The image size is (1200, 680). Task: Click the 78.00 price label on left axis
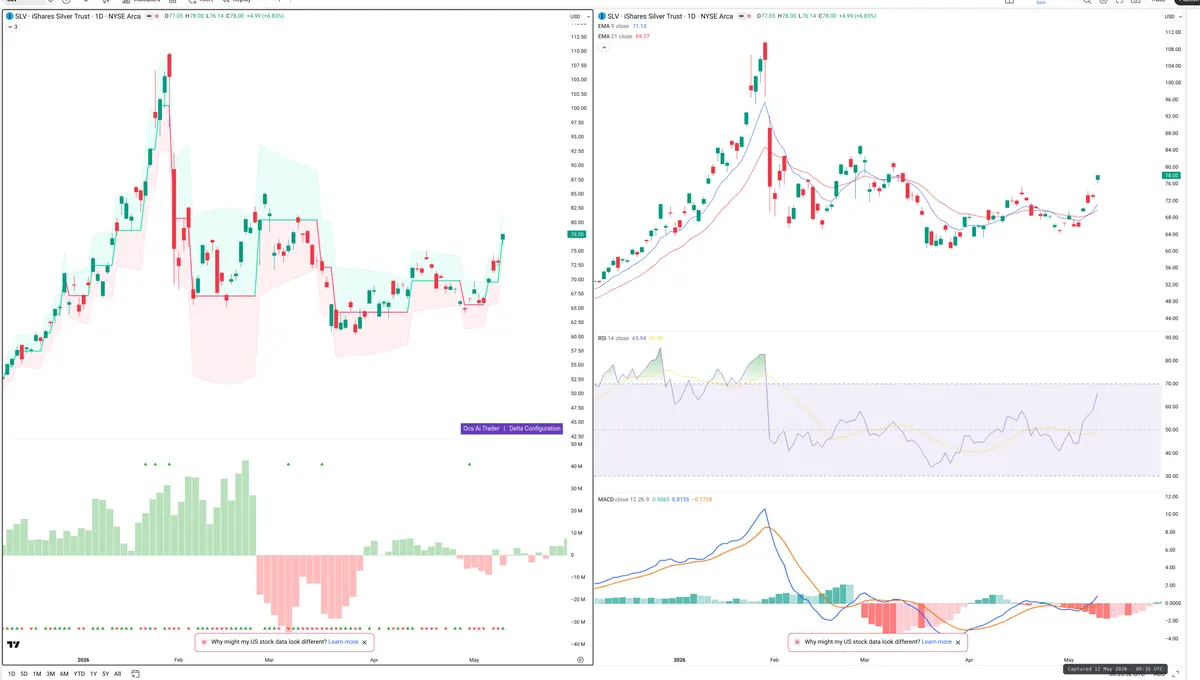[x=577, y=234]
